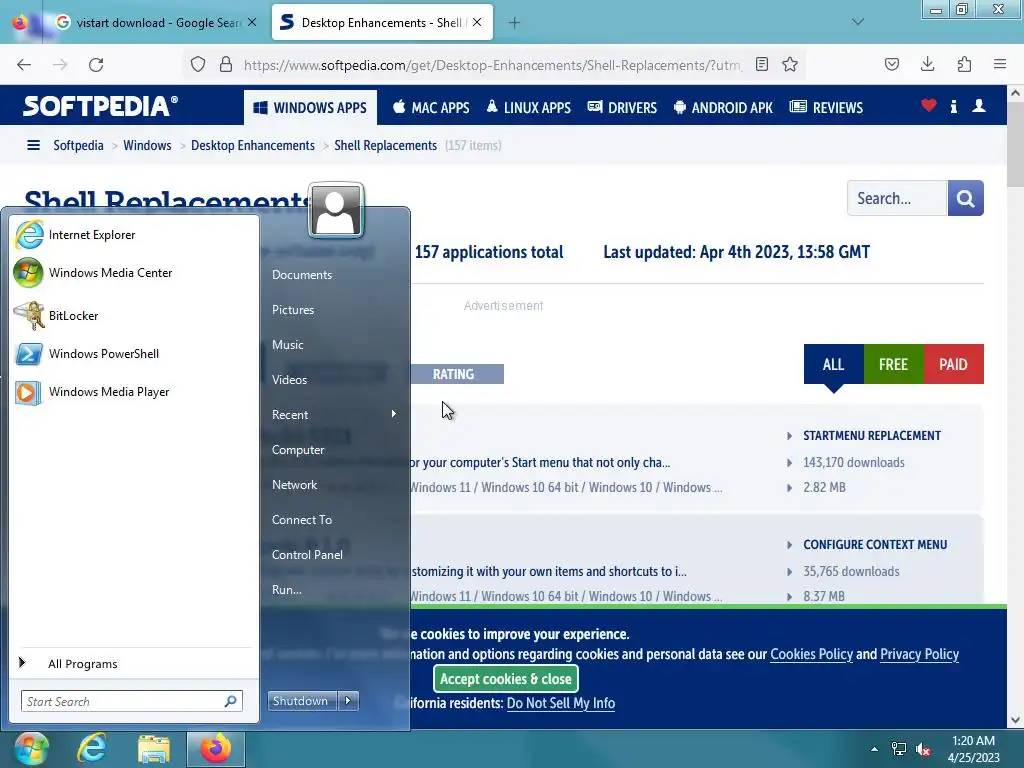This screenshot has width=1024, height=768.
Task: Reload the Softpedia page
Action: pos(96,65)
